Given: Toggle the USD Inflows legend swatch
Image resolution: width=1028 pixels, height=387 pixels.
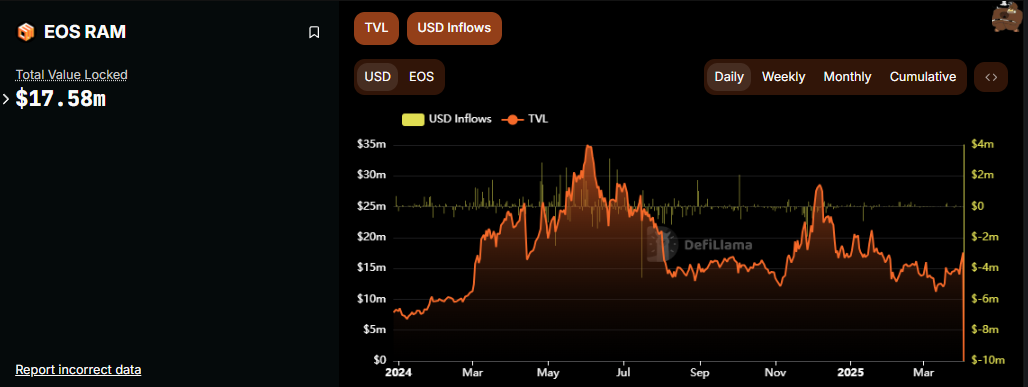Looking at the screenshot, I should click(x=413, y=119).
